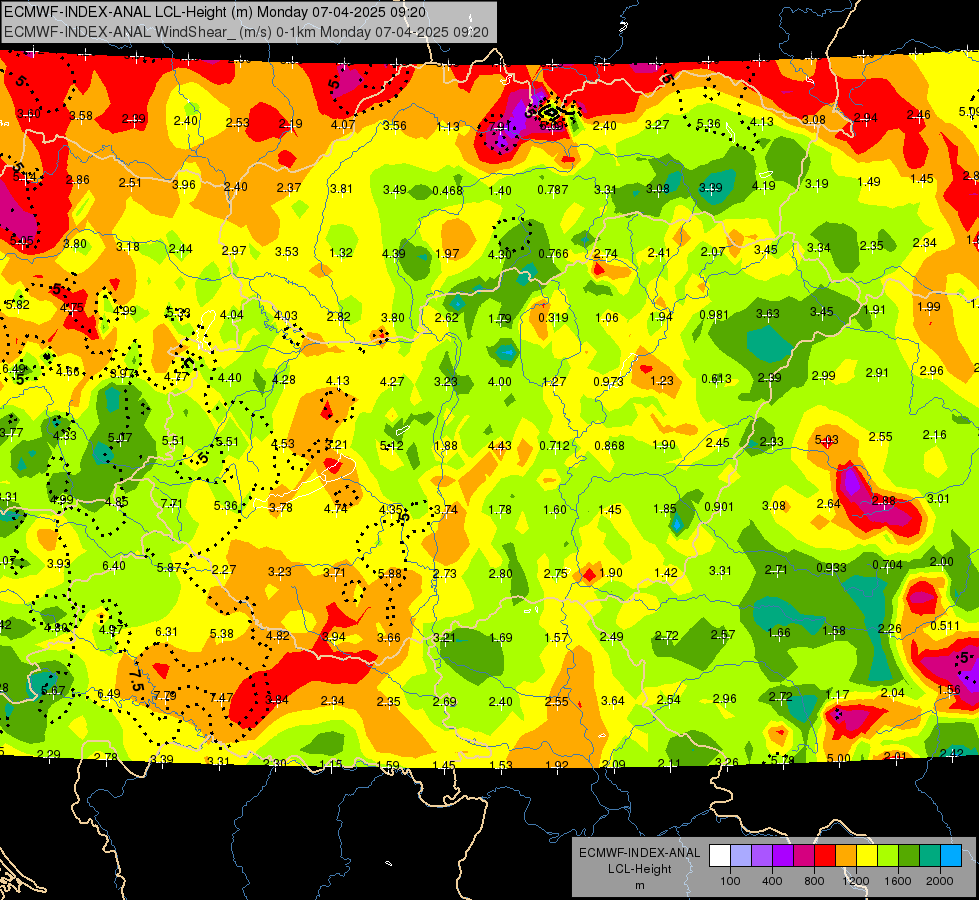The height and width of the screenshot is (900, 979).
Task: Click the wind shear value 5.00
Action: coord(839,759)
